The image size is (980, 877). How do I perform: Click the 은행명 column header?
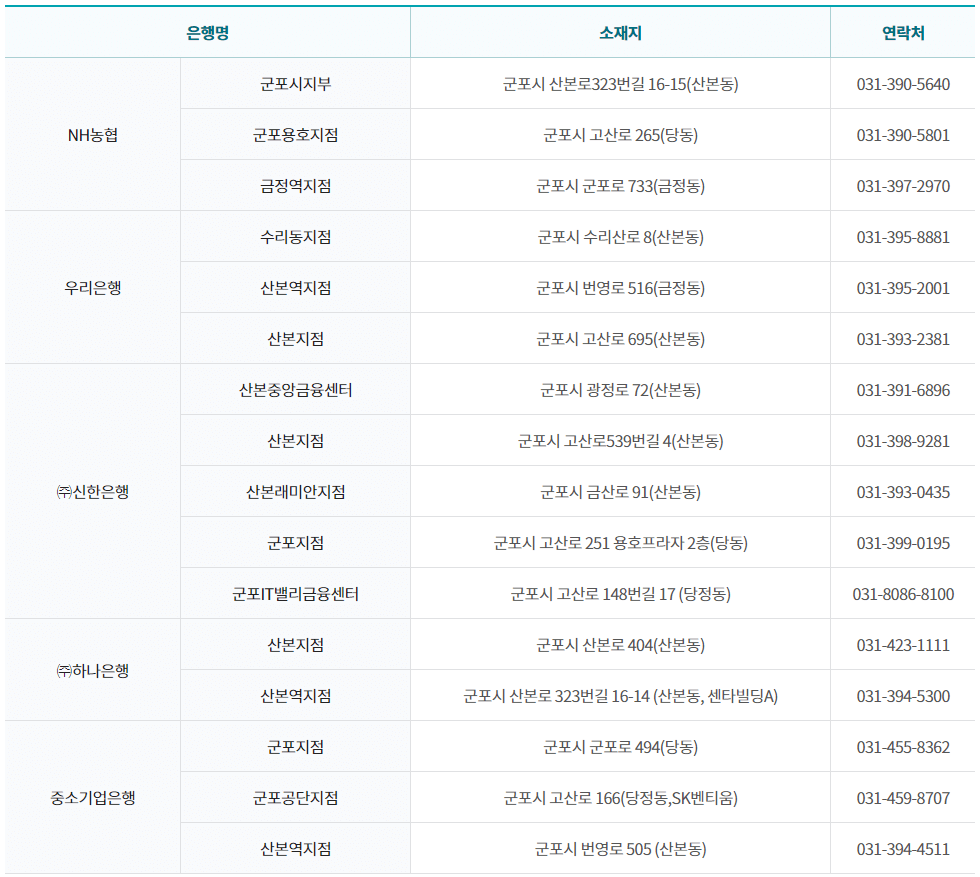click(207, 31)
